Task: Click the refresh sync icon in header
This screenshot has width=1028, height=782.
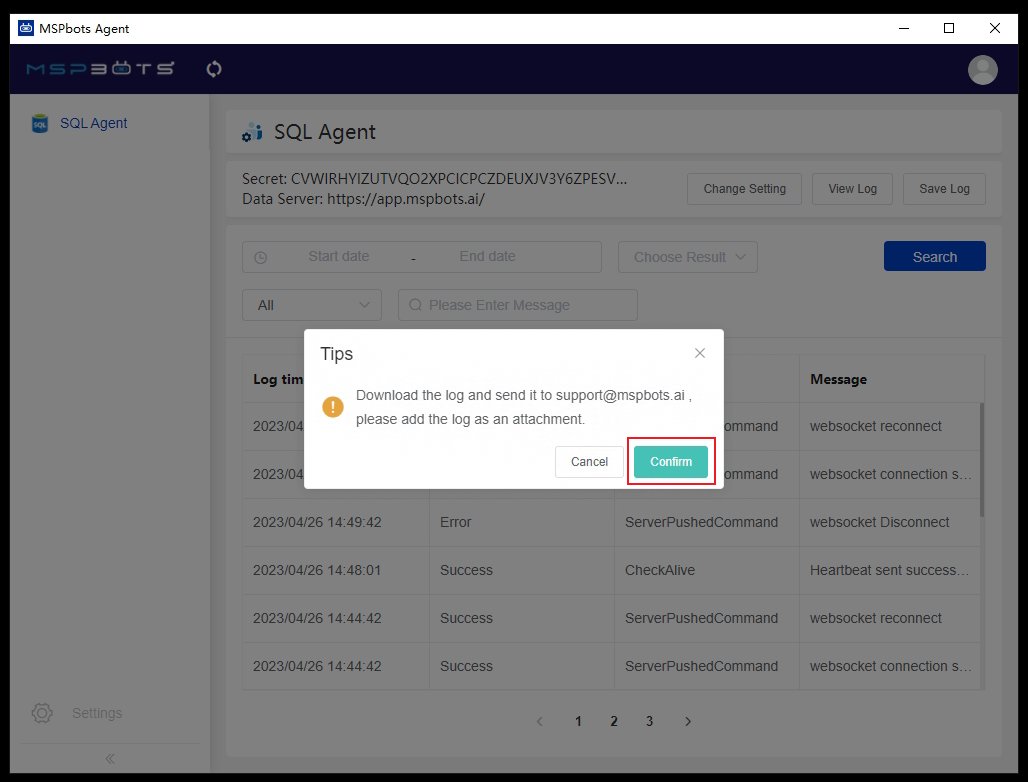Action: (213, 69)
